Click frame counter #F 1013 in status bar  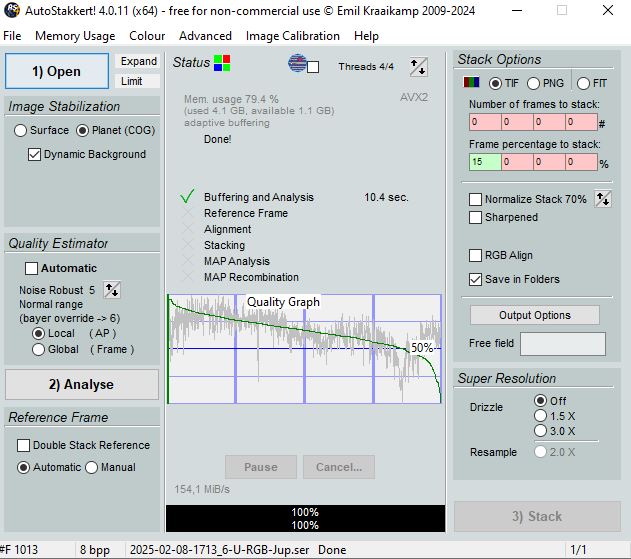point(19,550)
